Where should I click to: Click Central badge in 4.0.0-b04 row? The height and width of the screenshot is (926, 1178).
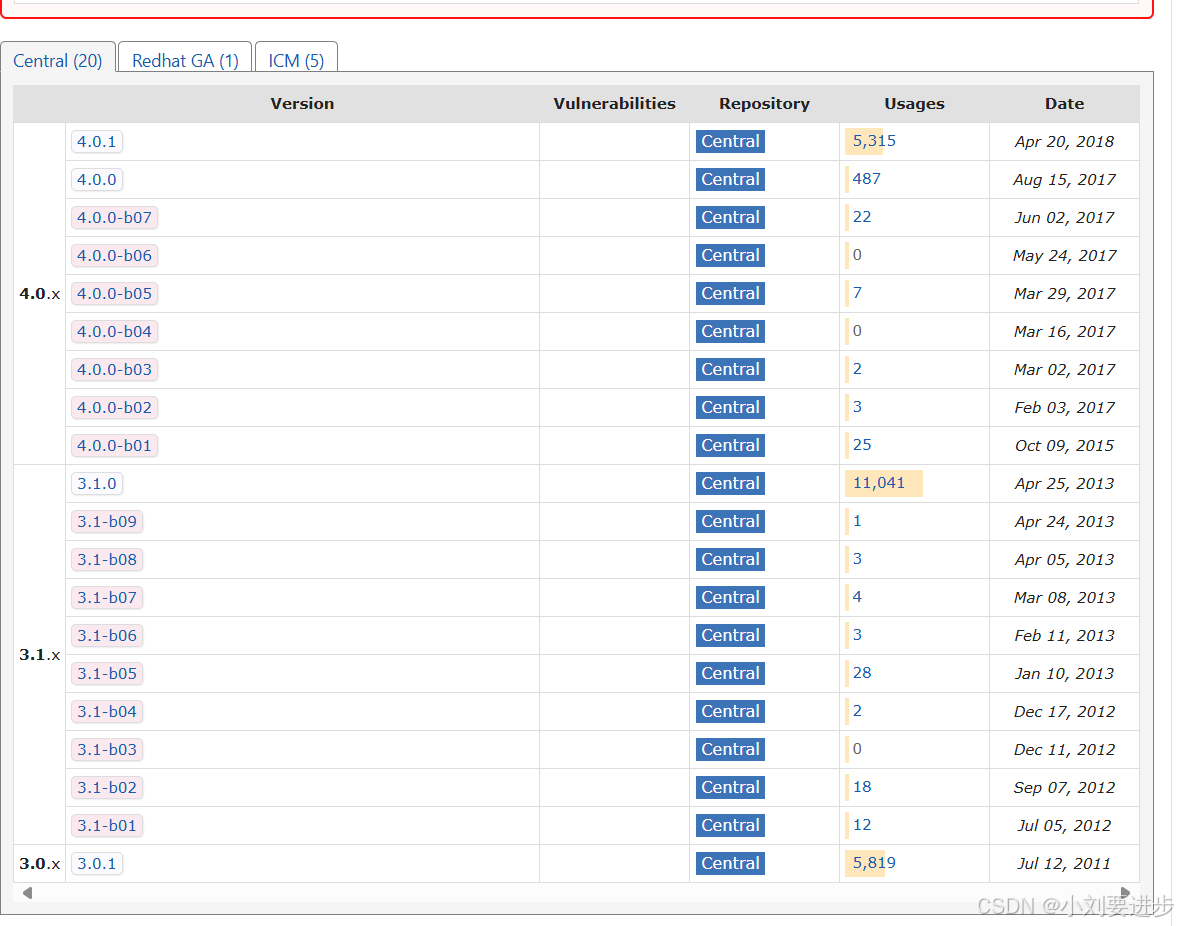point(730,331)
